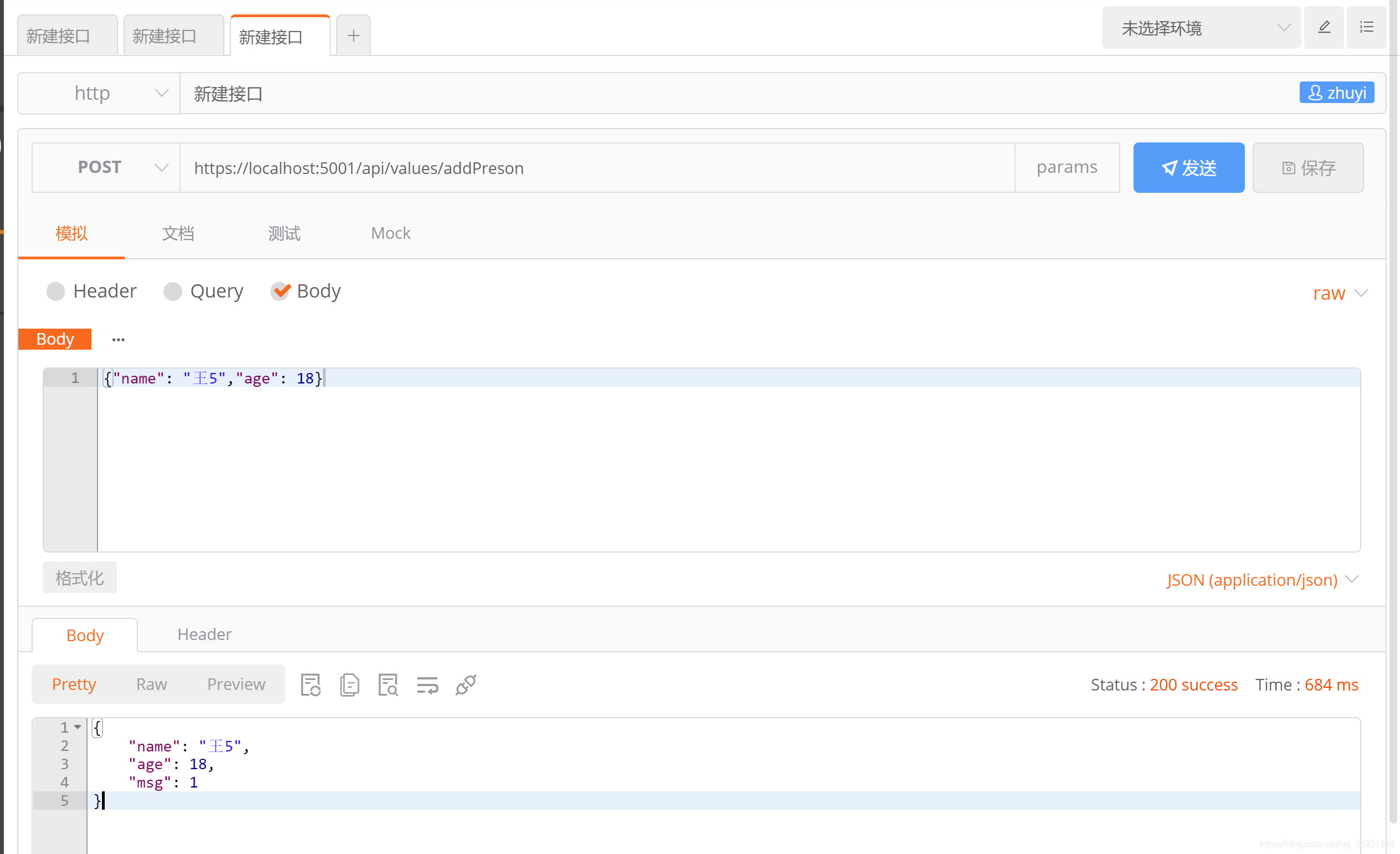Image resolution: width=1400 pixels, height=854 pixels.
Task: Toggle word wrap icon in response toolbar
Action: click(x=427, y=684)
